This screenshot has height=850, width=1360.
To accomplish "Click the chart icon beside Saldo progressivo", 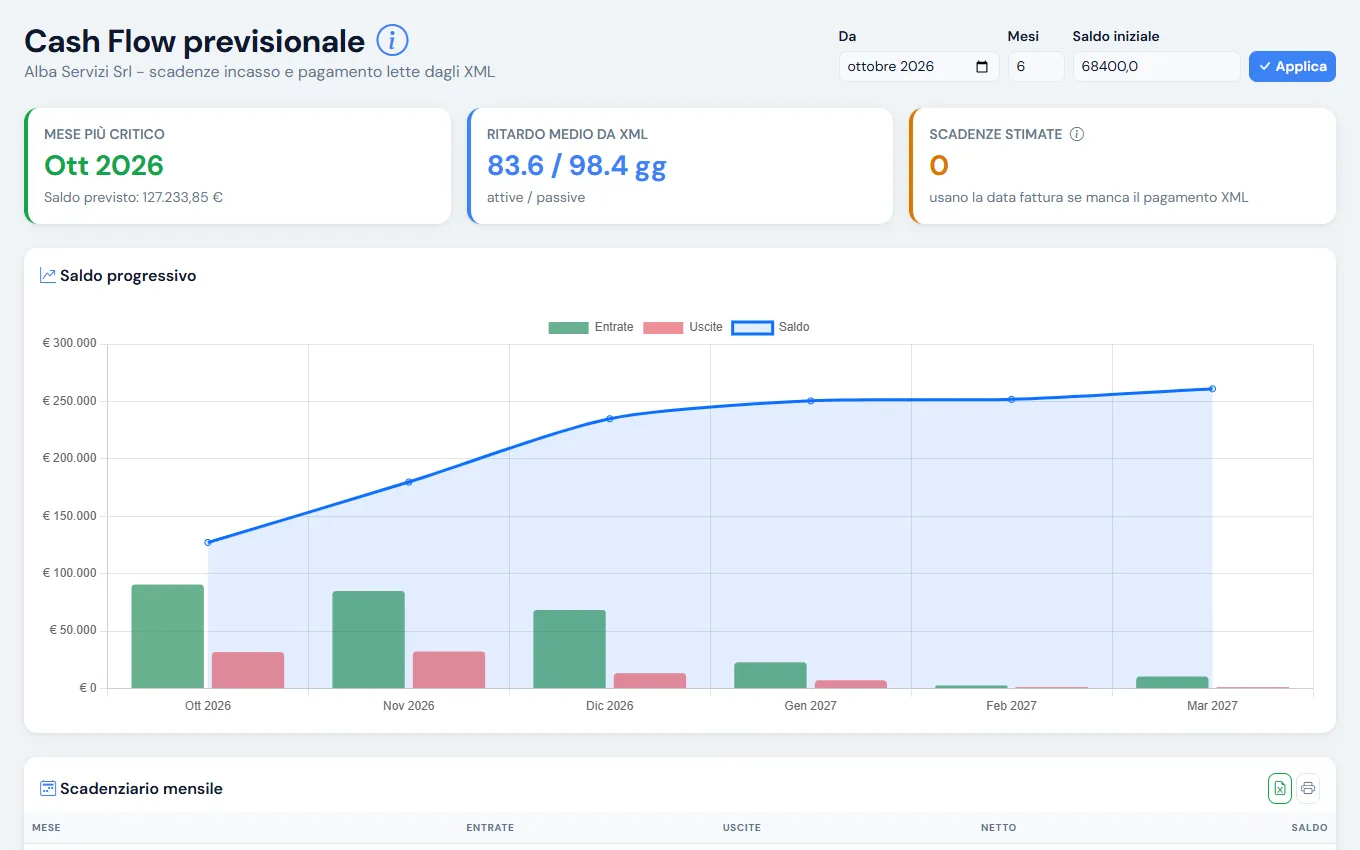I will pyautogui.click(x=48, y=275).
